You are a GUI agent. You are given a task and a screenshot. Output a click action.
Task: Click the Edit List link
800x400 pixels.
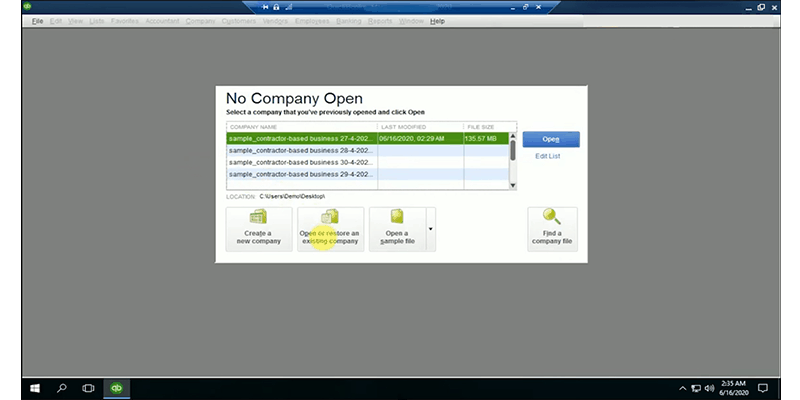[x=547, y=156]
